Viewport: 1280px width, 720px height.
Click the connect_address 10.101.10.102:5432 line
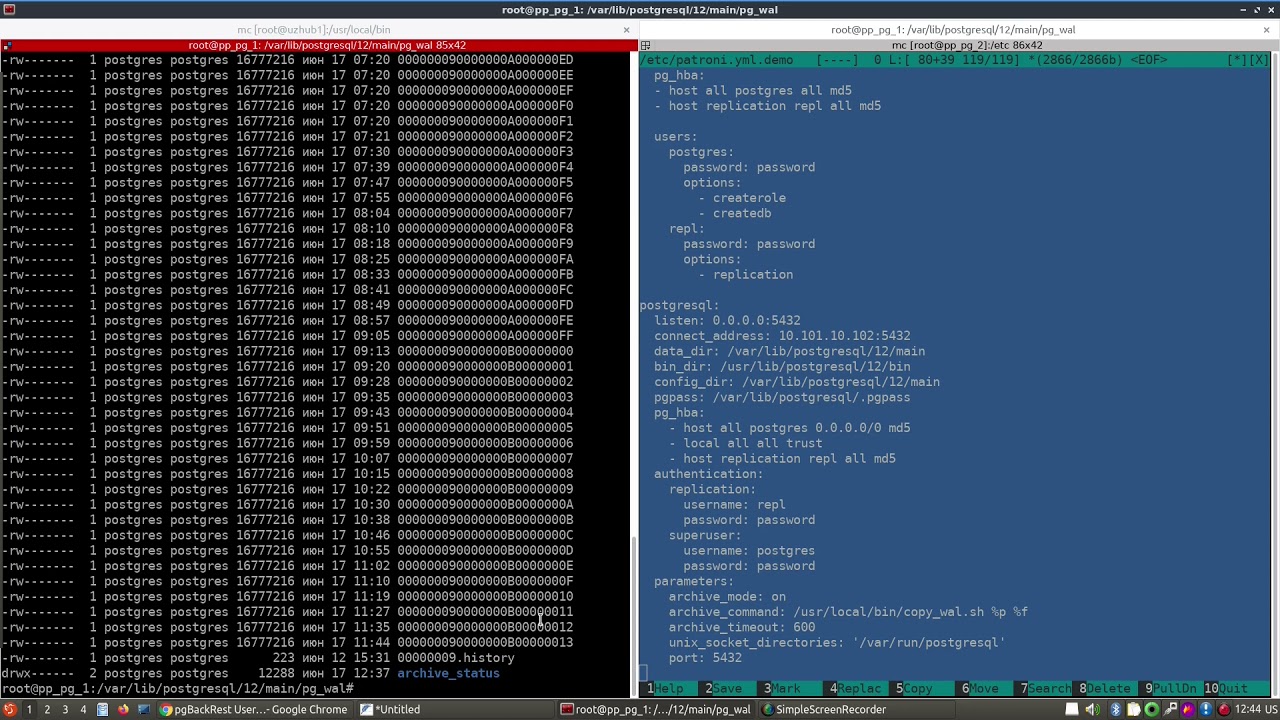(782, 336)
